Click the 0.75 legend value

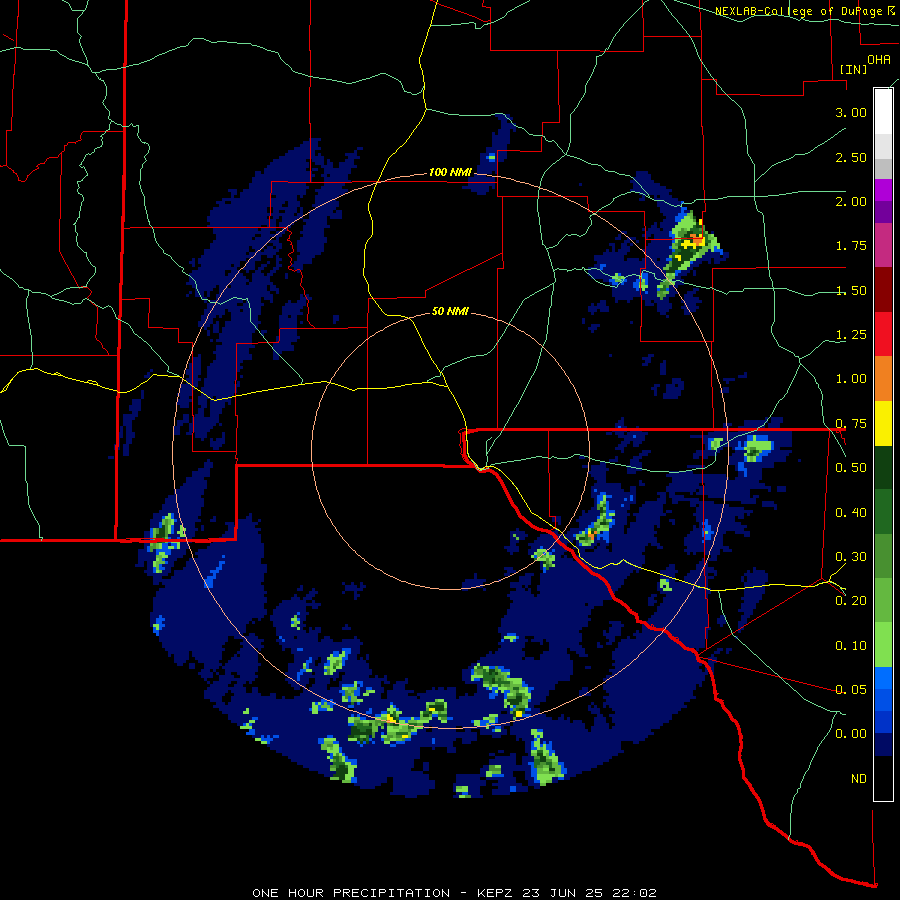pos(851,424)
